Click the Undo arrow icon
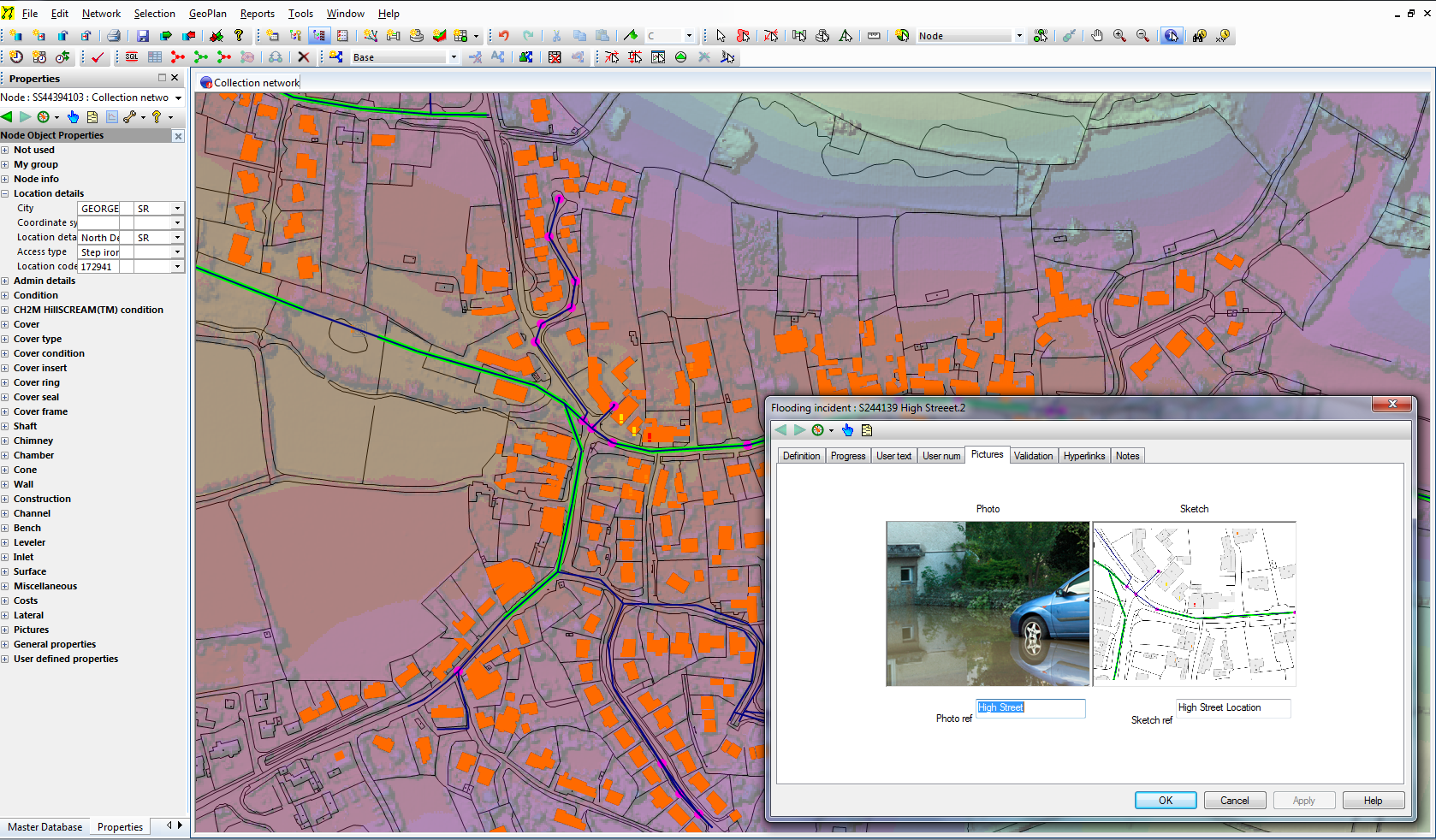The image size is (1436, 840). coord(504,36)
